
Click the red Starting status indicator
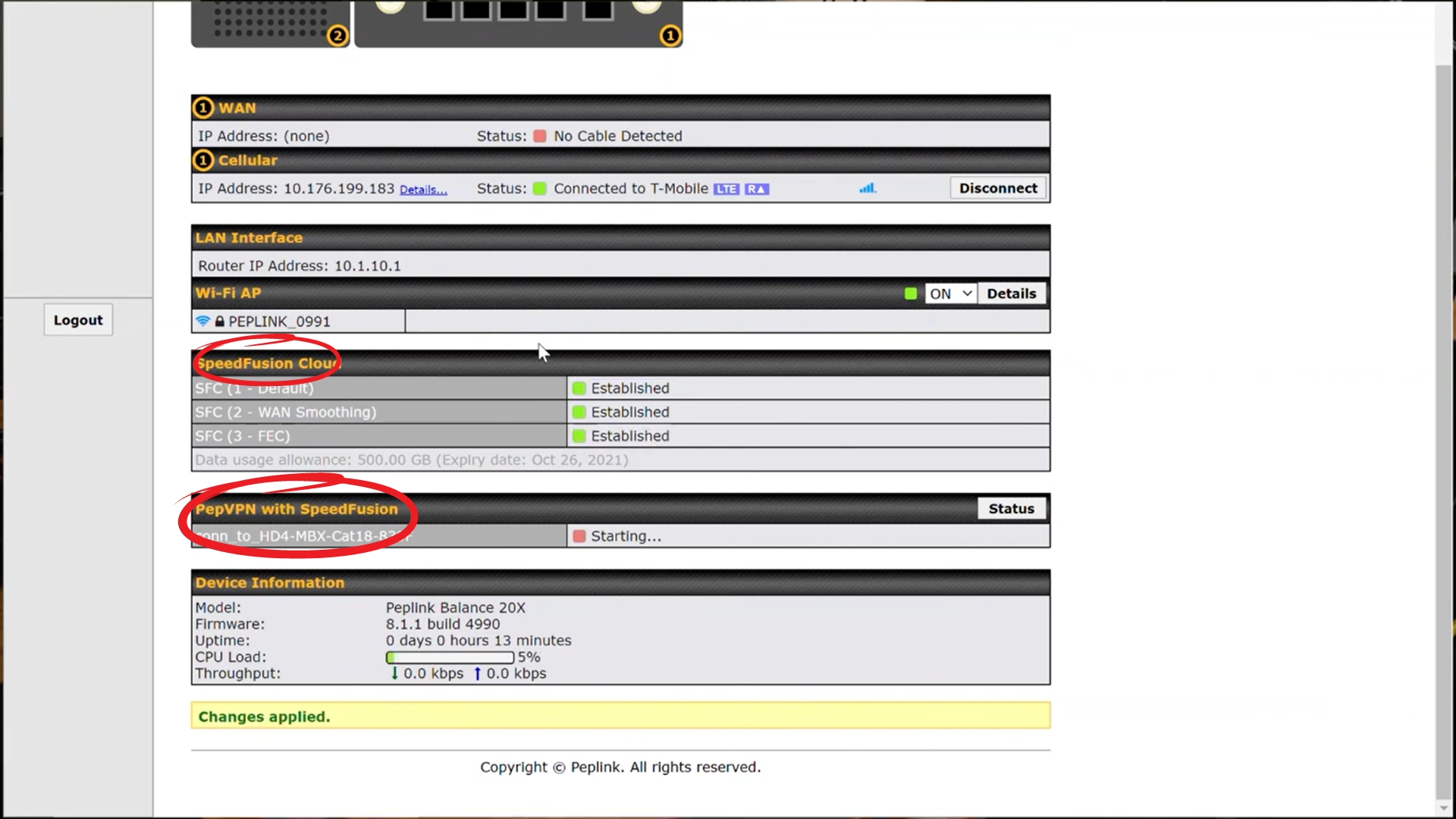pyautogui.click(x=579, y=536)
